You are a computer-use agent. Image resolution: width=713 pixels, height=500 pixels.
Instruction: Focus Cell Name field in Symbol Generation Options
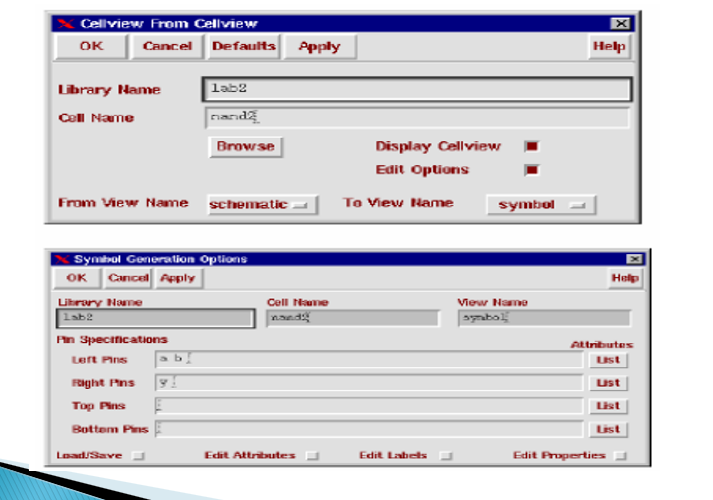(x=353, y=318)
